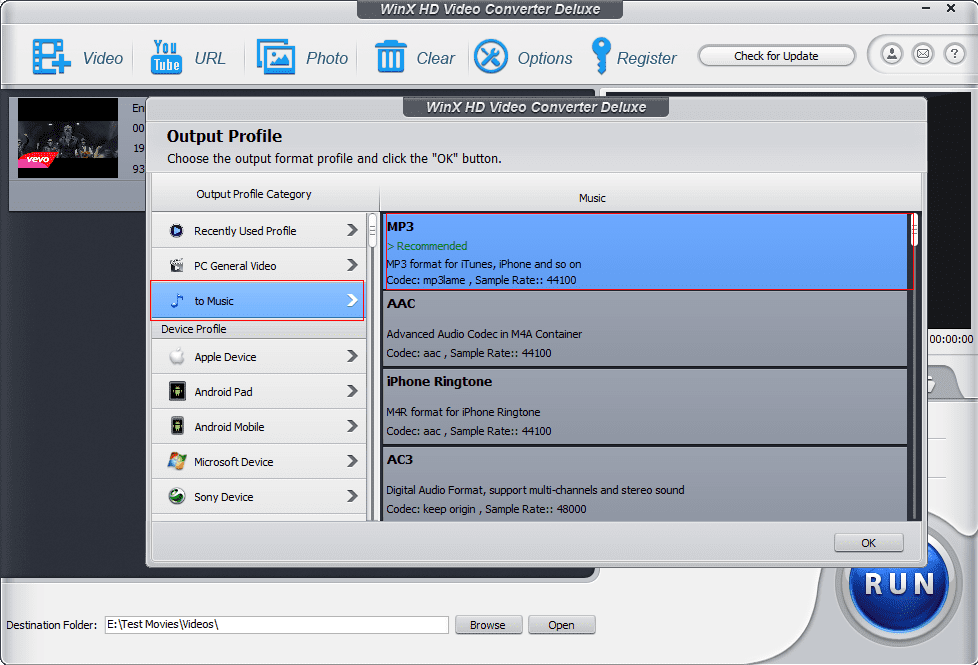Click the Options toolbar label
Image resolution: width=978 pixels, height=665 pixels.
pos(545,58)
